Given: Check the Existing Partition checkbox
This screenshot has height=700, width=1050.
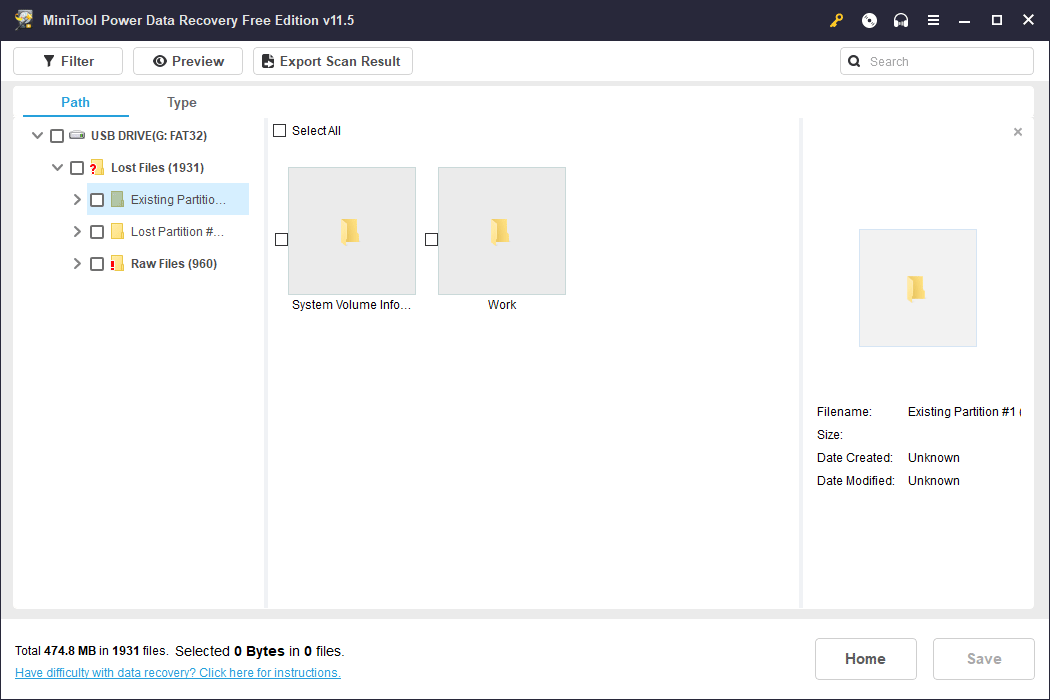Looking at the screenshot, I should 96,200.
